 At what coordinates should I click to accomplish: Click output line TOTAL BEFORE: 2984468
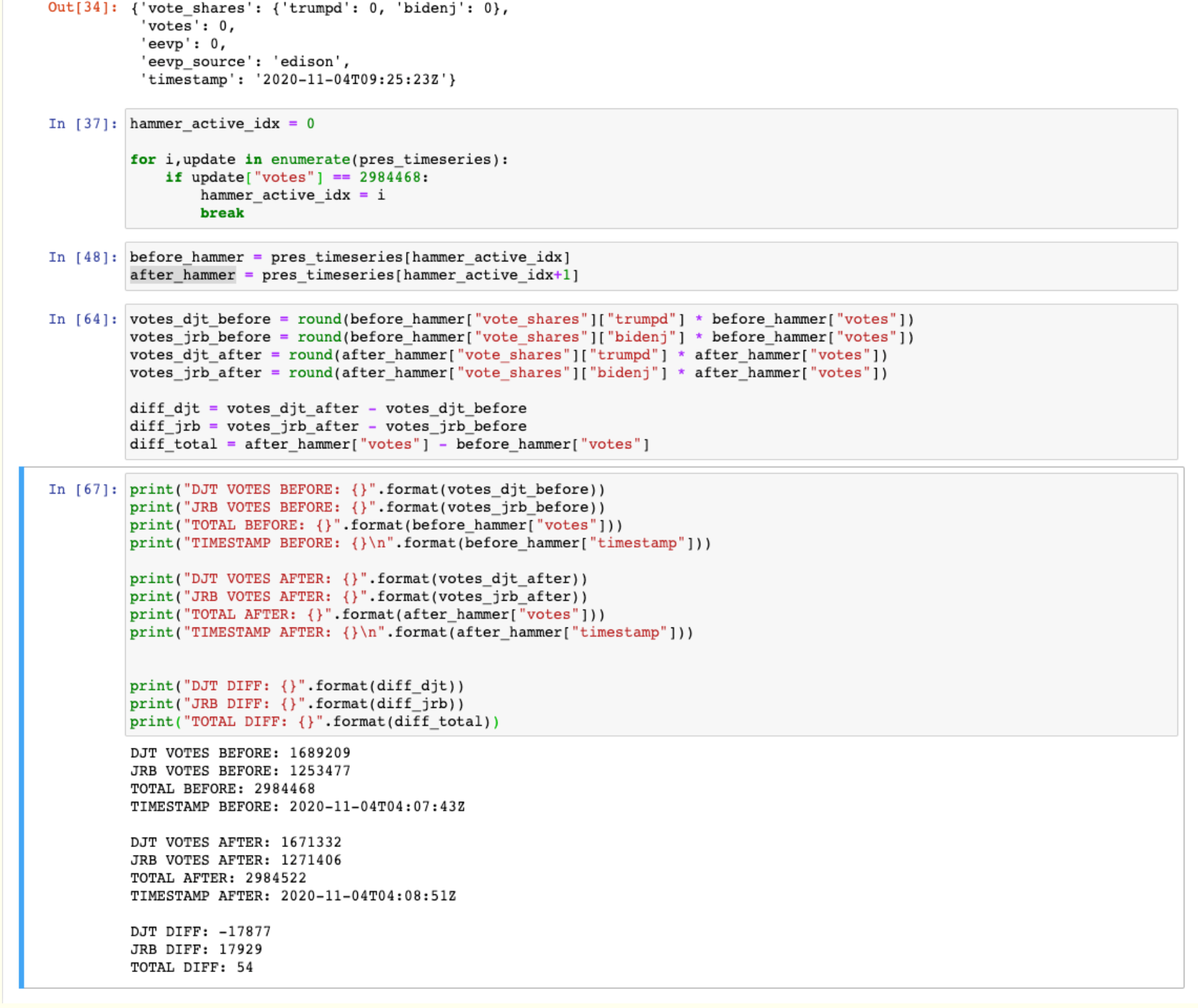click(222, 789)
